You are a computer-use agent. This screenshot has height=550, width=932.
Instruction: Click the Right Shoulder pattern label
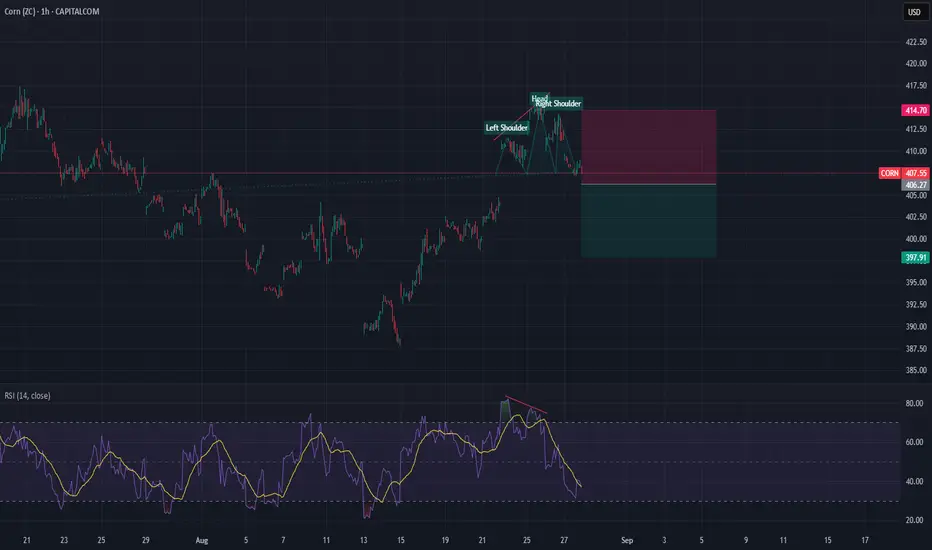click(x=558, y=103)
